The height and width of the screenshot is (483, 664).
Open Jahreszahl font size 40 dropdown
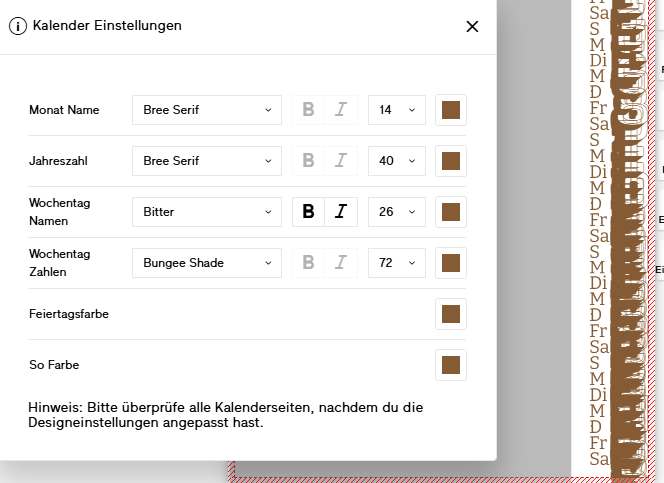pos(397,161)
